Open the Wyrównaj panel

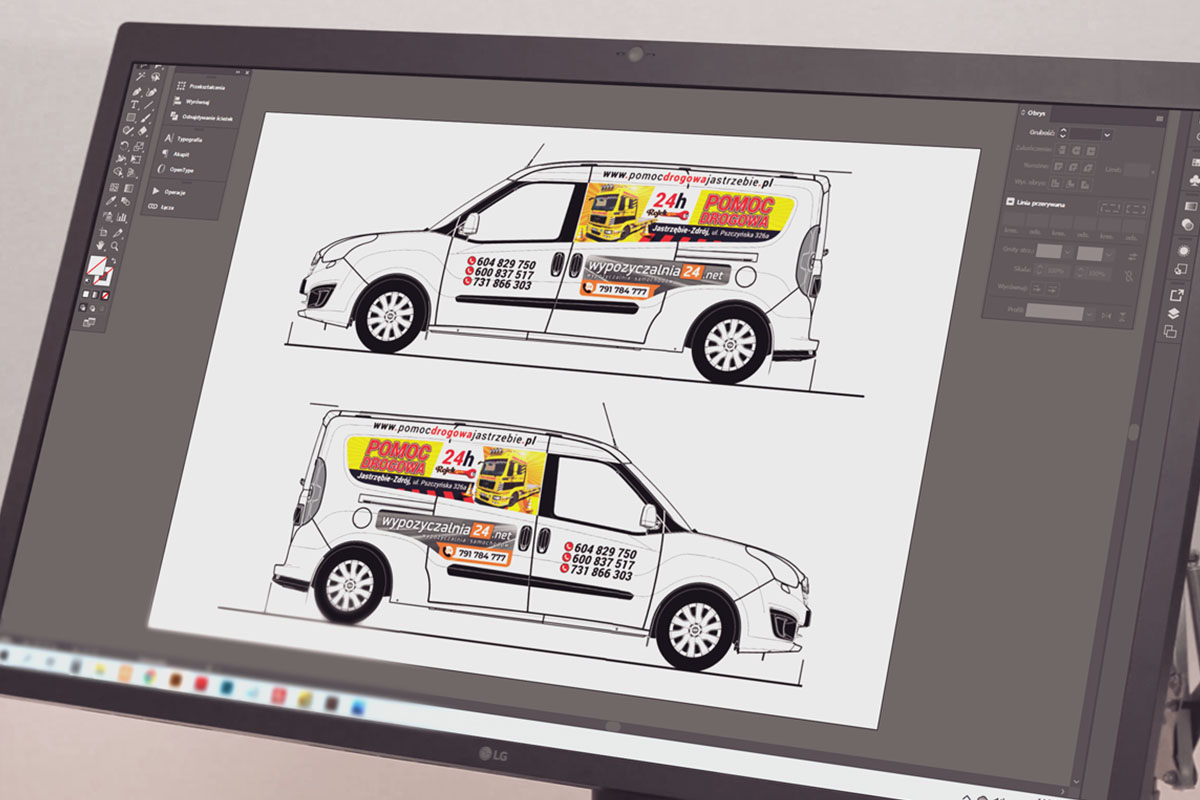191,103
